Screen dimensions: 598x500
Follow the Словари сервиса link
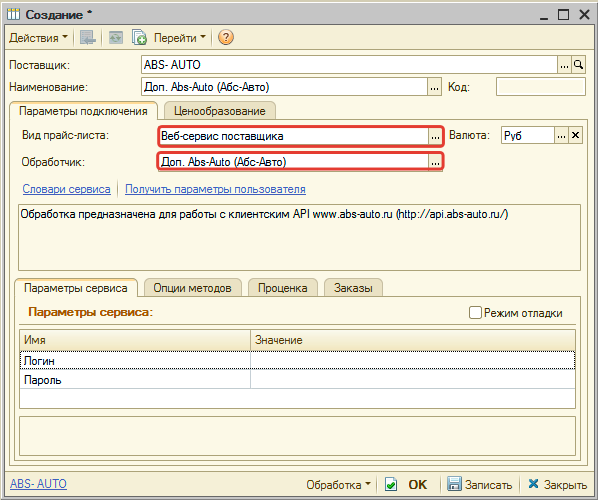click(x=66, y=189)
